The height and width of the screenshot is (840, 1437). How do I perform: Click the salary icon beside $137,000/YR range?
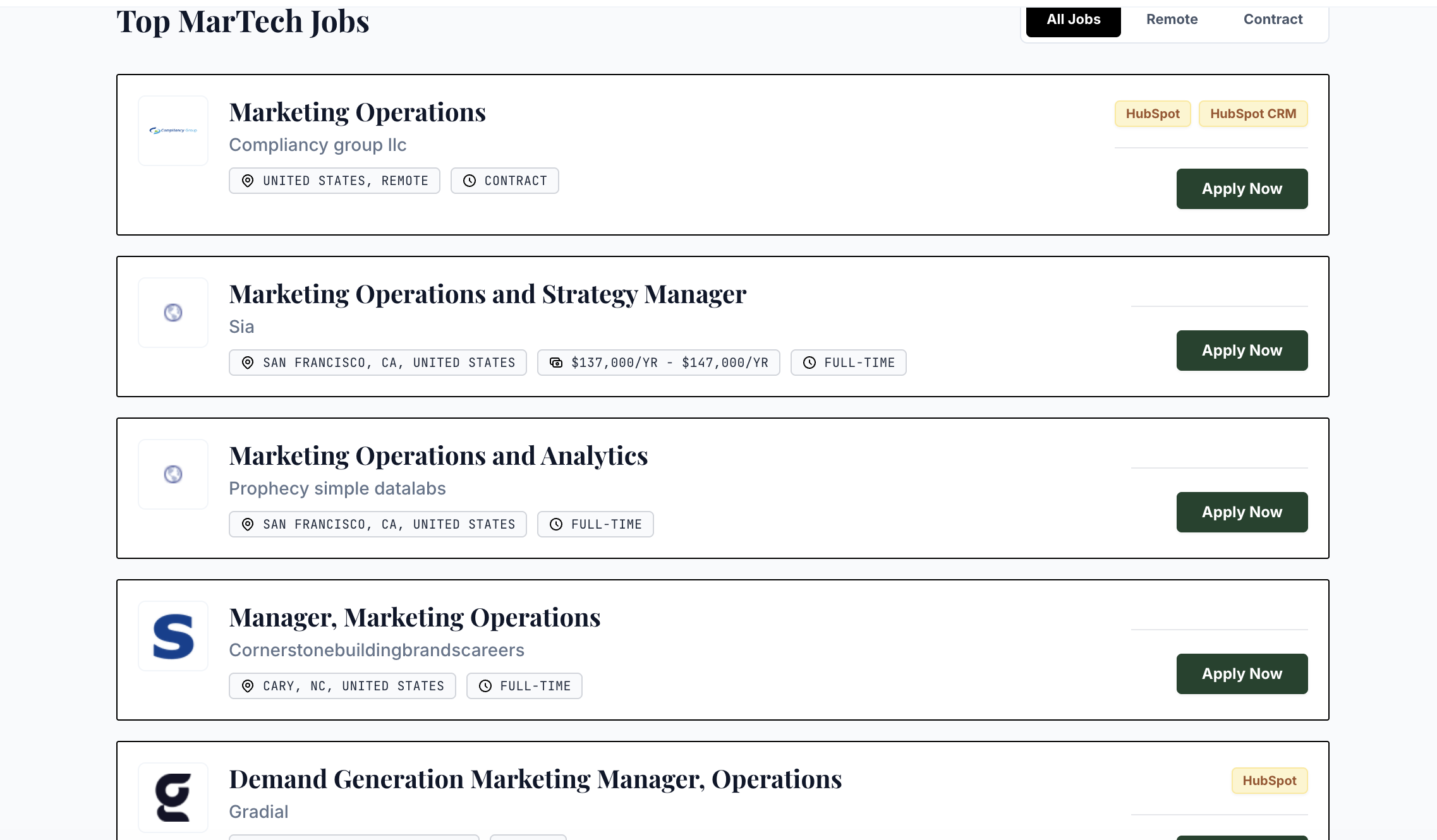tap(555, 363)
